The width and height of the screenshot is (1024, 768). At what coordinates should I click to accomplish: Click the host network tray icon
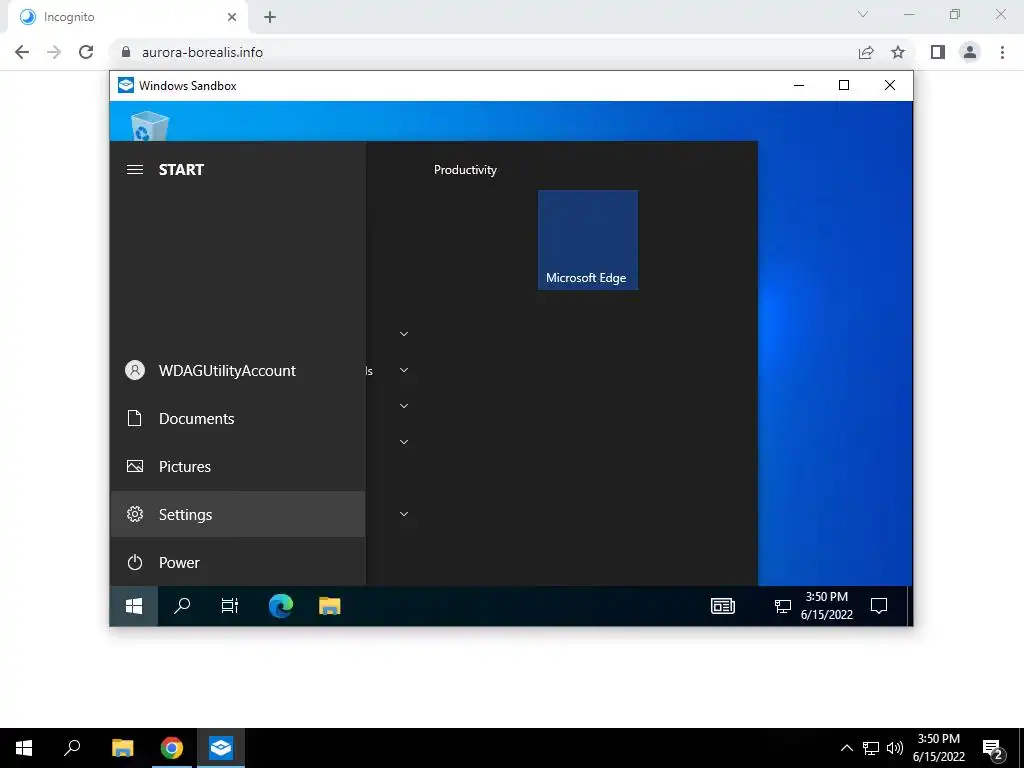871,748
